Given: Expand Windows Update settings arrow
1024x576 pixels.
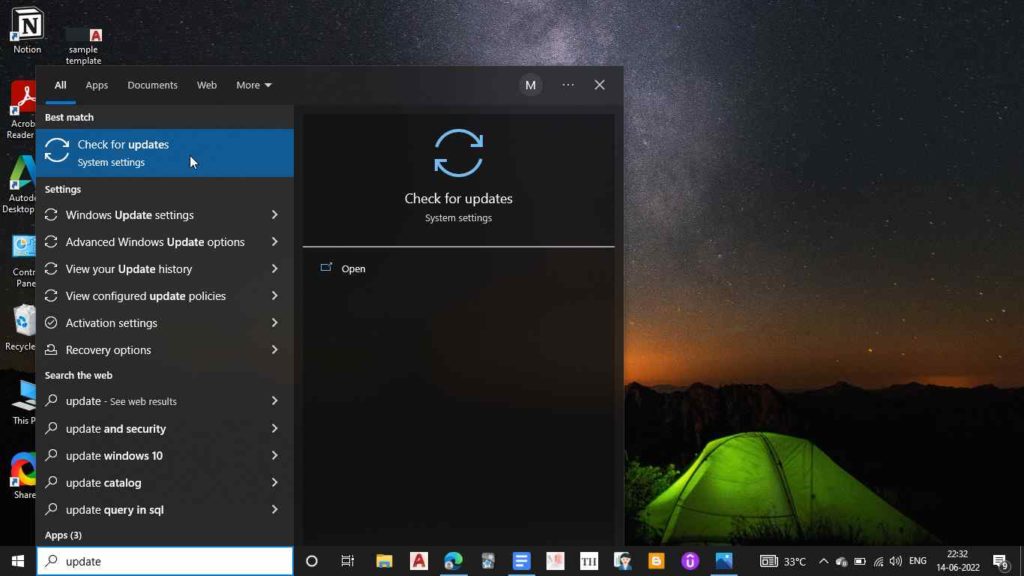Looking at the screenshot, I should click(274, 215).
